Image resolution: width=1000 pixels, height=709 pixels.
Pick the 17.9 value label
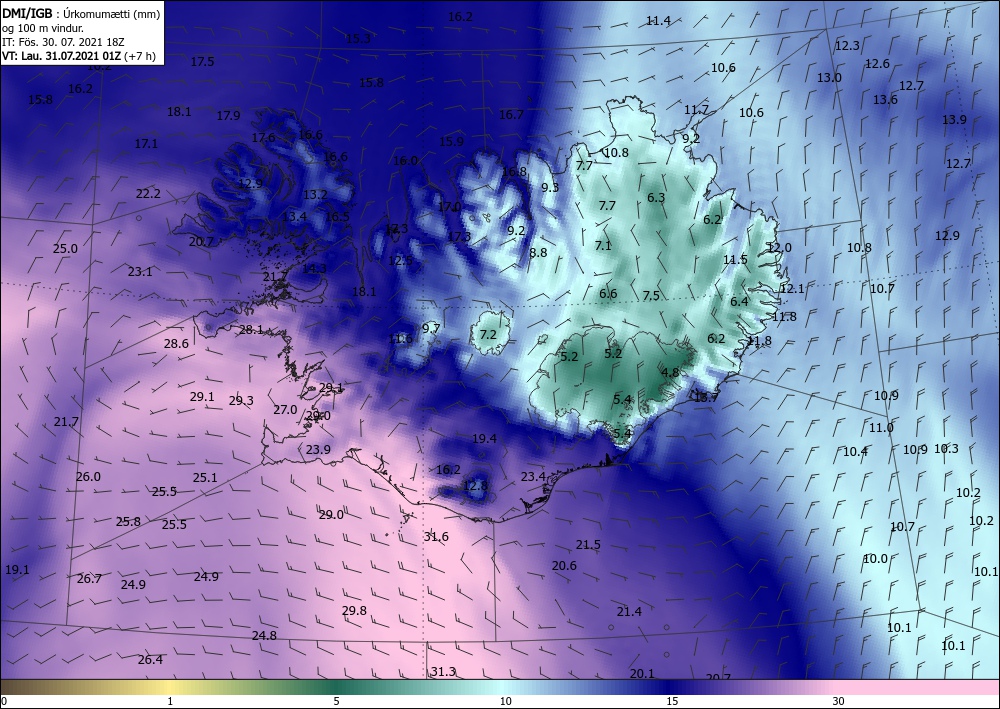click(228, 116)
